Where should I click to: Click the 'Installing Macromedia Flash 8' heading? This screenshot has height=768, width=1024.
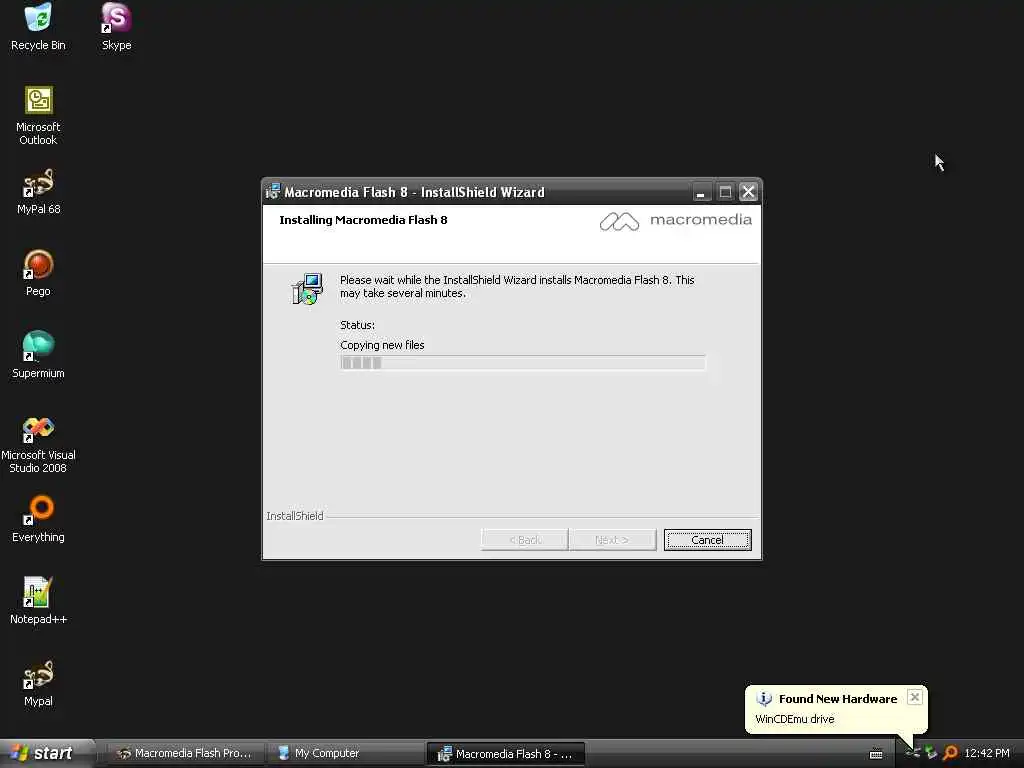pos(363,220)
